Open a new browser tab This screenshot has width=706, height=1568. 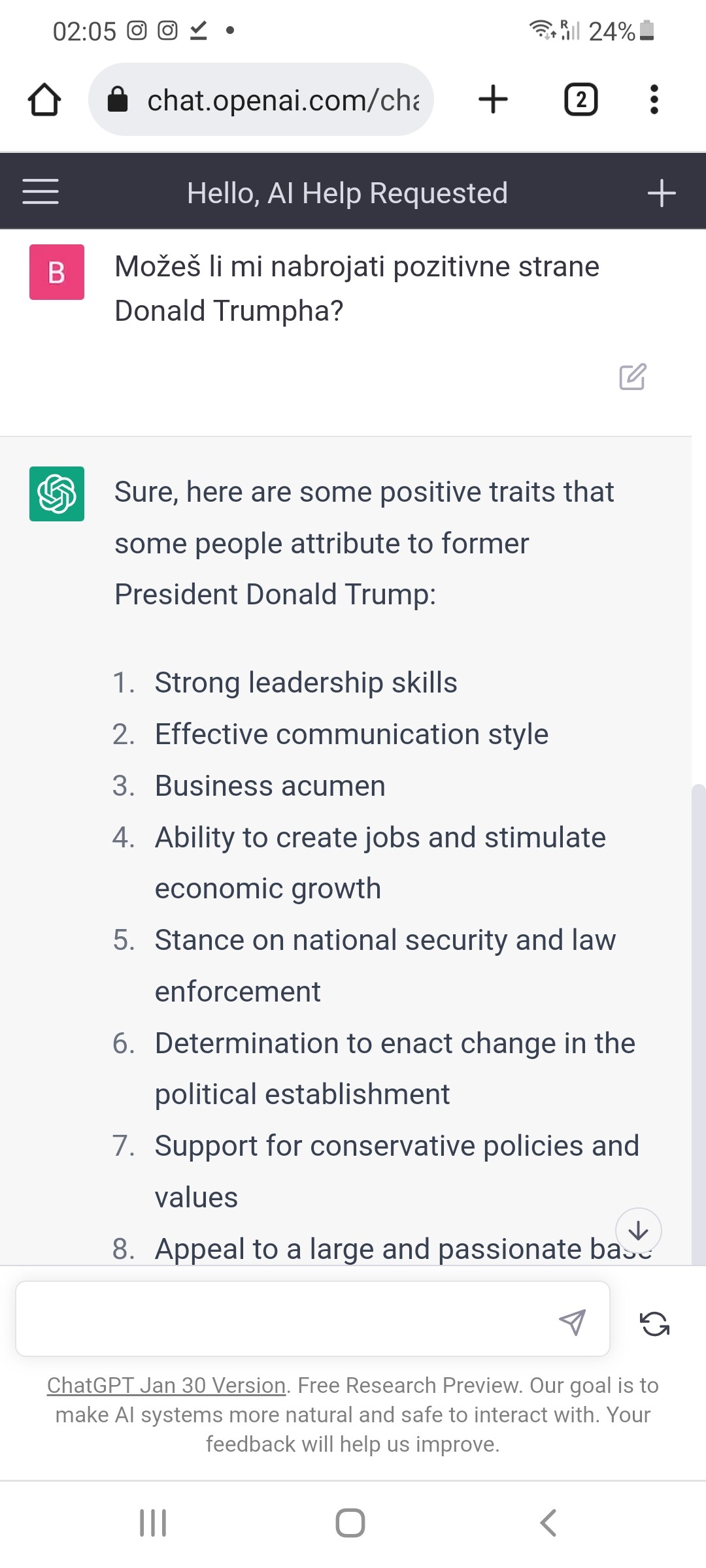pyautogui.click(x=493, y=100)
